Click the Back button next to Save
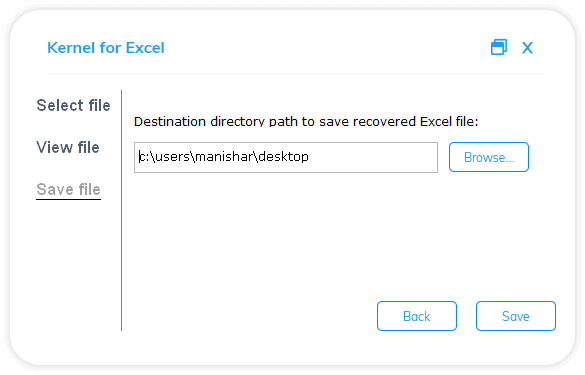Viewport: 585px width, 375px height. (x=417, y=316)
